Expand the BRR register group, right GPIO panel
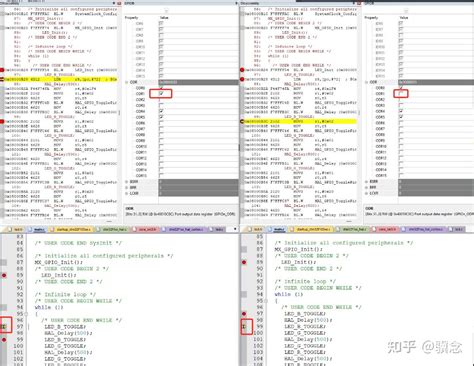The width and height of the screenshot is (474, 366). pyautogui.click(x=367, y=187)
